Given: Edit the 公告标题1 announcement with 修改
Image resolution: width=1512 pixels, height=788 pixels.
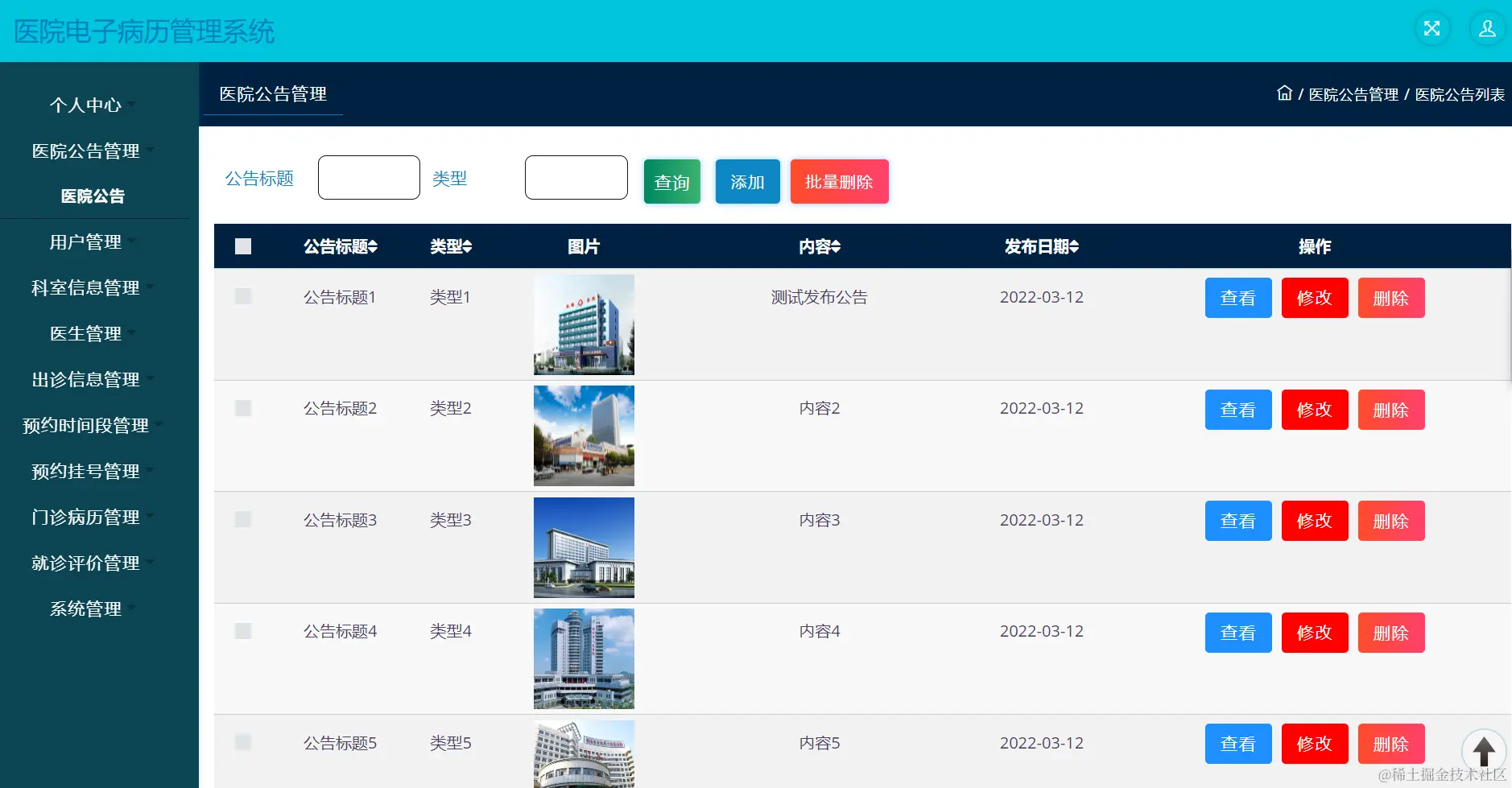Looking at the screenshot, I should coord(1315,298).
